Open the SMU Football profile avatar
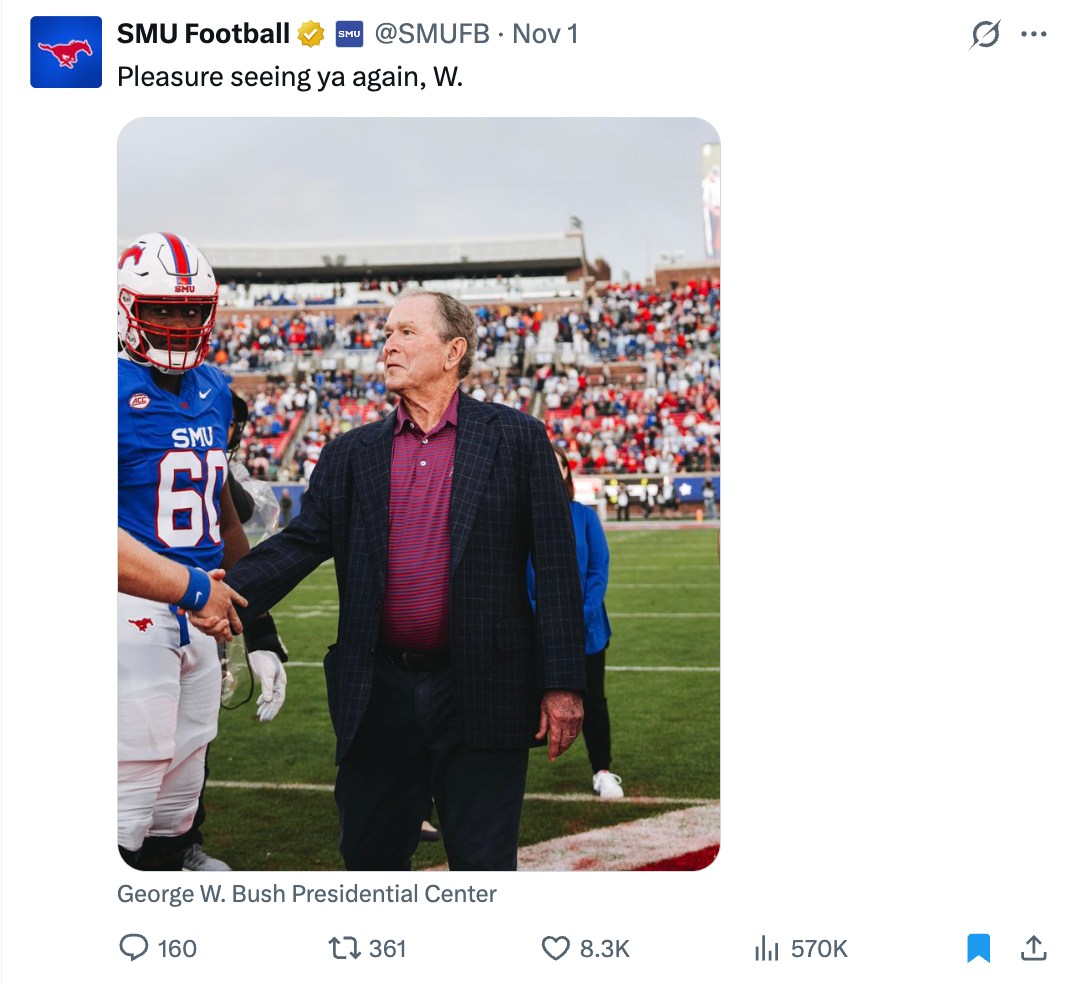The width and height of the screenshot is (1072, 984). (x=66, y=52)
